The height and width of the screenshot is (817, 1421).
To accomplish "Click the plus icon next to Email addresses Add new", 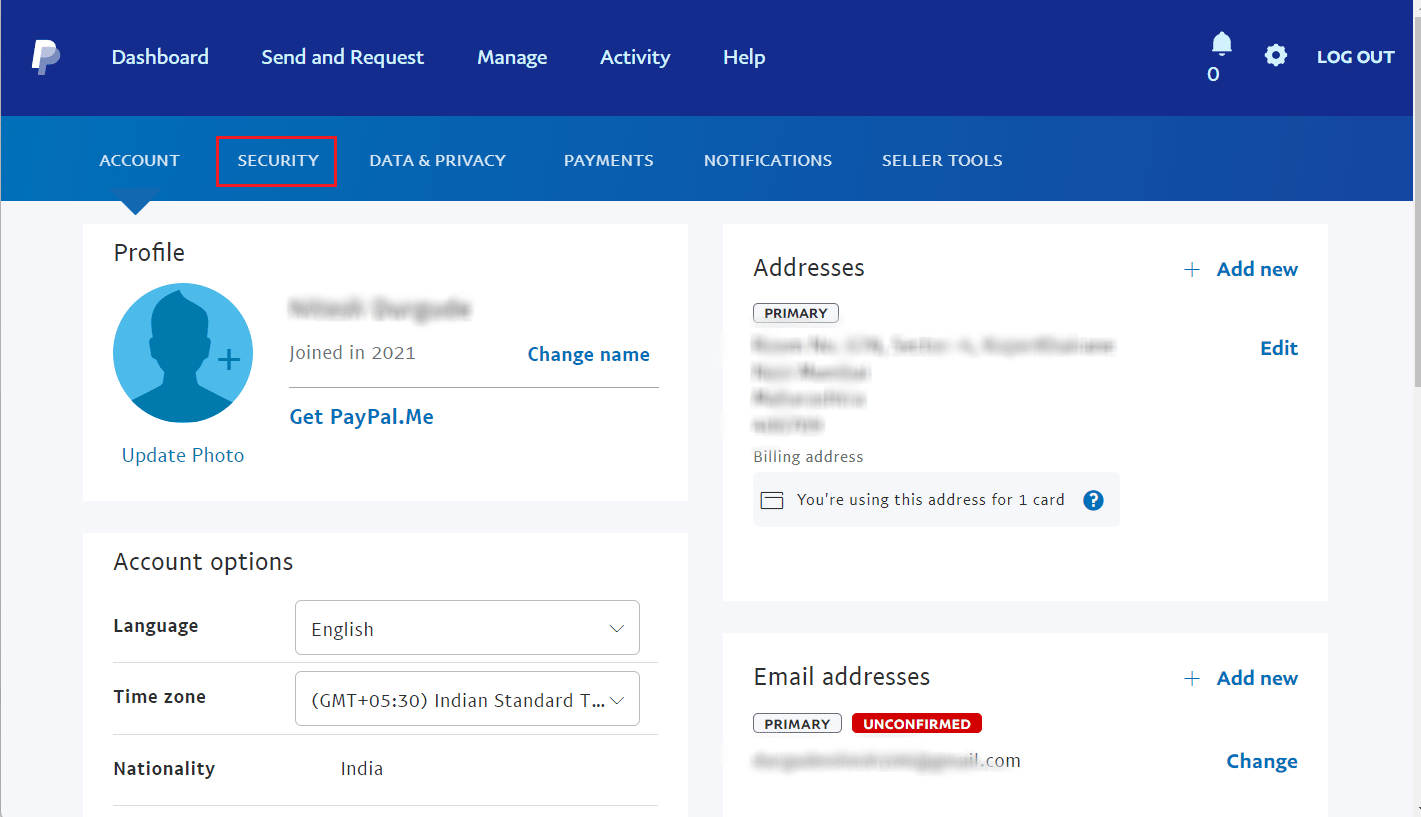I will tap(1192, 678).
